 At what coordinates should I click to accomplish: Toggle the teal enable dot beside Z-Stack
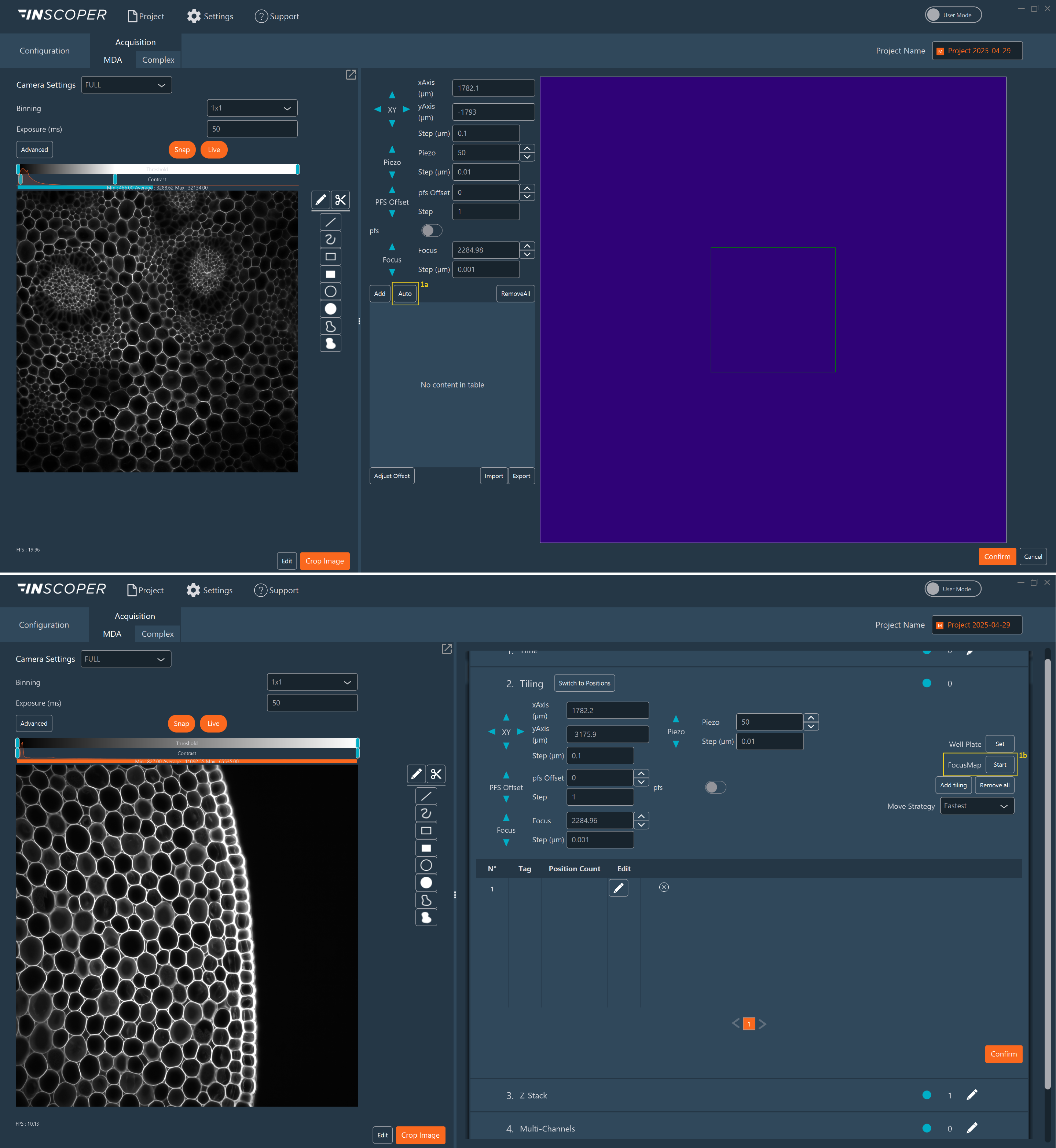click(926, 1095)
